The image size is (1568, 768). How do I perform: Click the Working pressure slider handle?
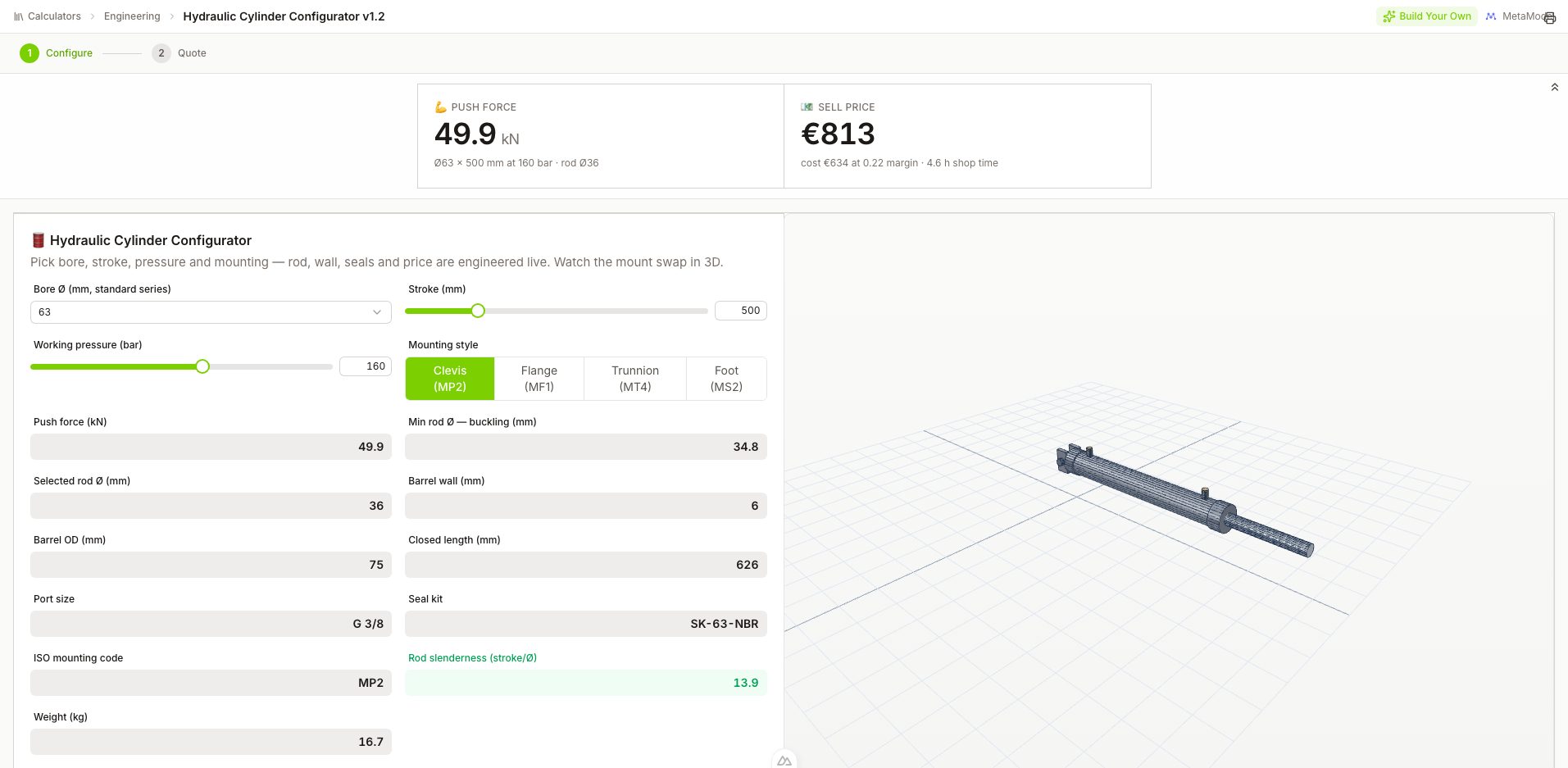202,366
